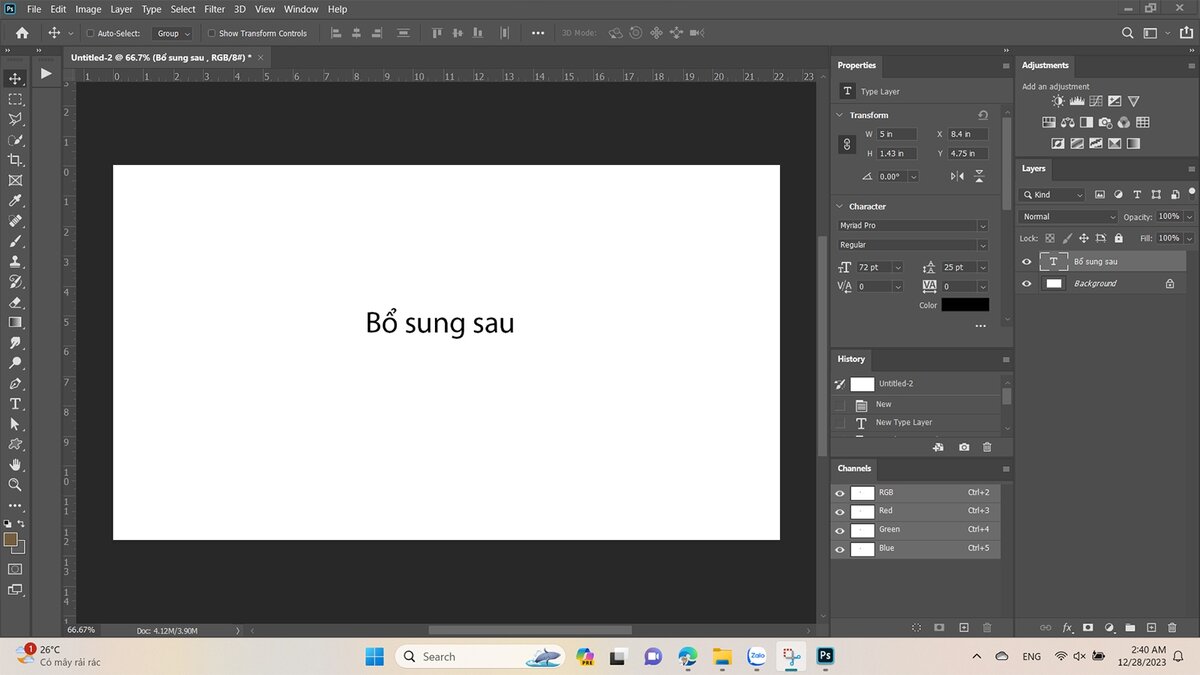Click the horizontal canvas scrollbar
This screenshot has width=1200, height=675.
(x=530, y=631)
